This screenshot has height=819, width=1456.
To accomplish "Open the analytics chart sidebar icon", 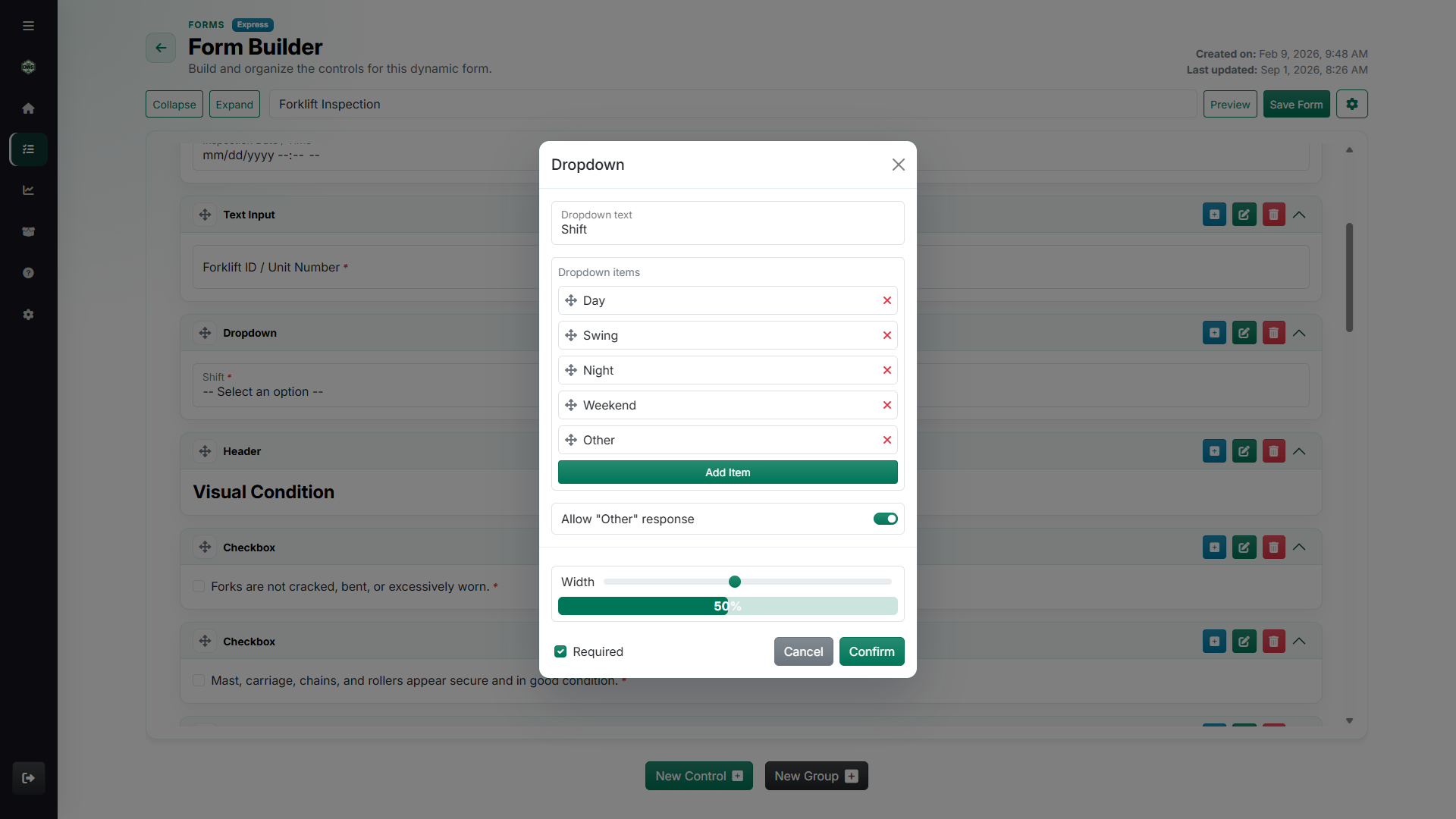I will (x=28, y=190).
